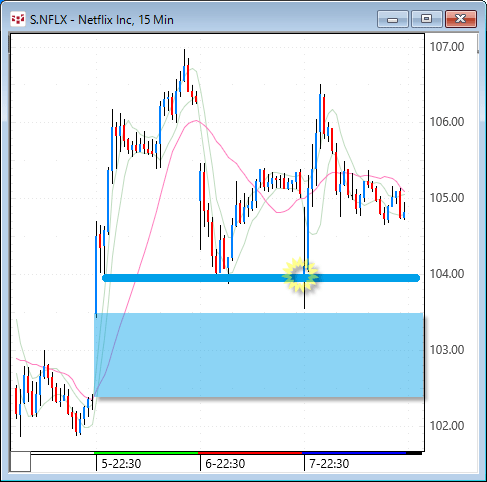The width and height of the screenshot is (487, 482).
Task: Minimize the Netflix chart window
Action: (393, 19)
